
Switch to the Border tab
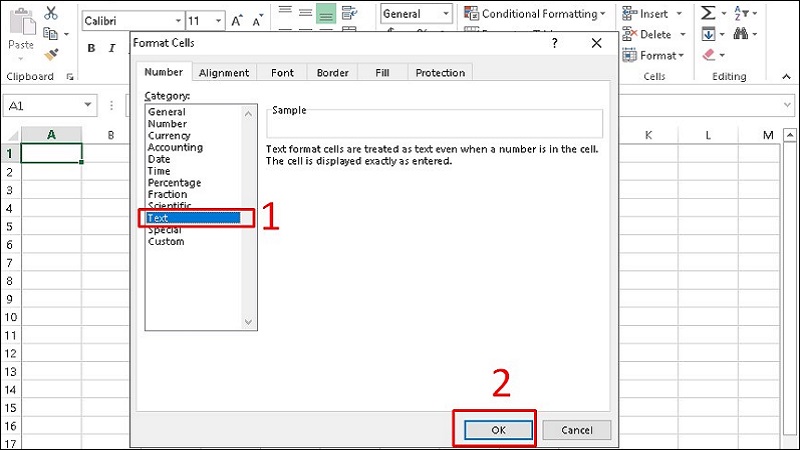[332, 73]
